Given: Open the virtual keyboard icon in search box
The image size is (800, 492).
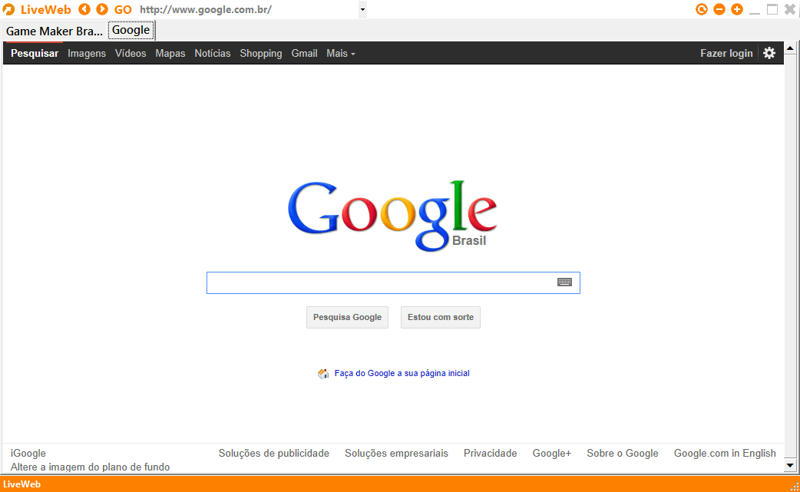Looking at the screenshot, I should 564,282.
